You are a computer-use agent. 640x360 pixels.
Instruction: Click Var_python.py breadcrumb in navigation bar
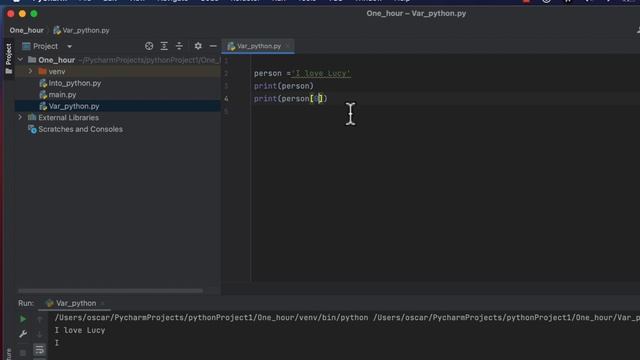pos(82,30)
